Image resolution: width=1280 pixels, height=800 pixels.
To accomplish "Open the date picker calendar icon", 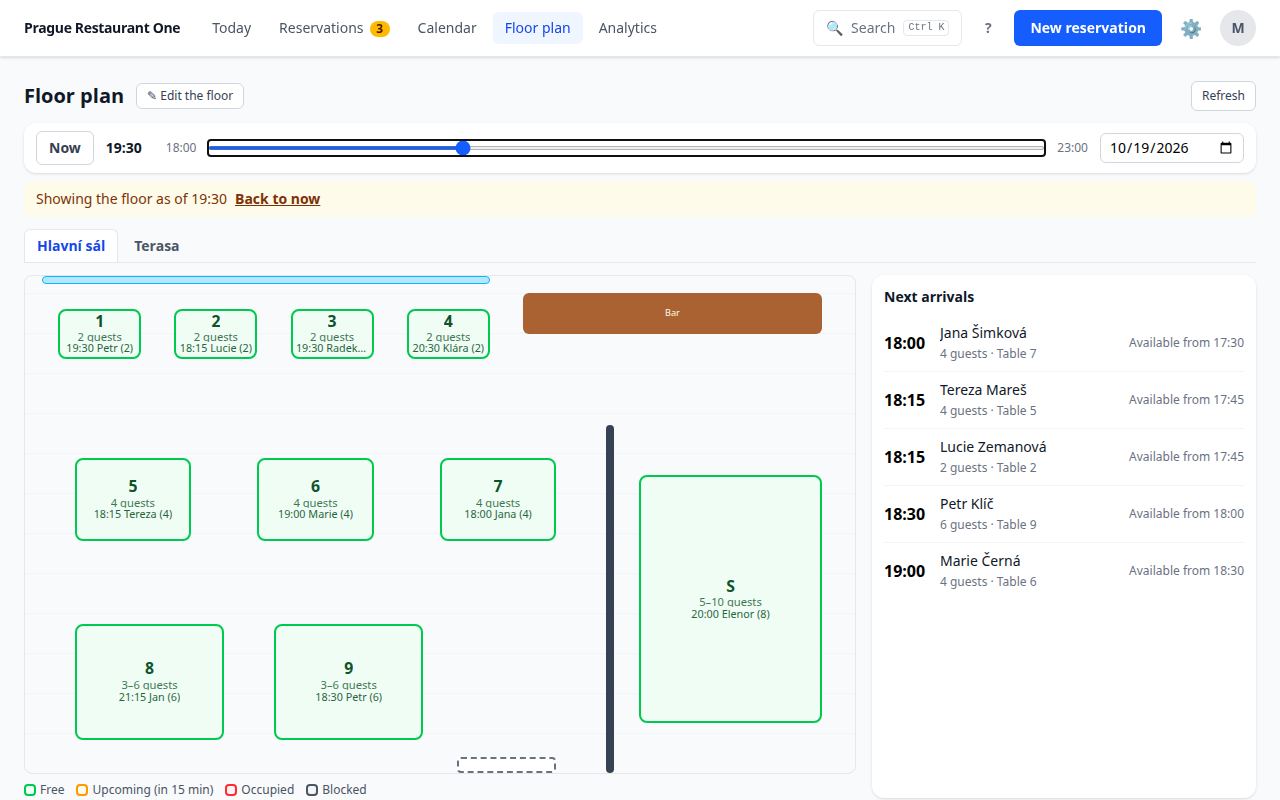I will point(1226,148).
